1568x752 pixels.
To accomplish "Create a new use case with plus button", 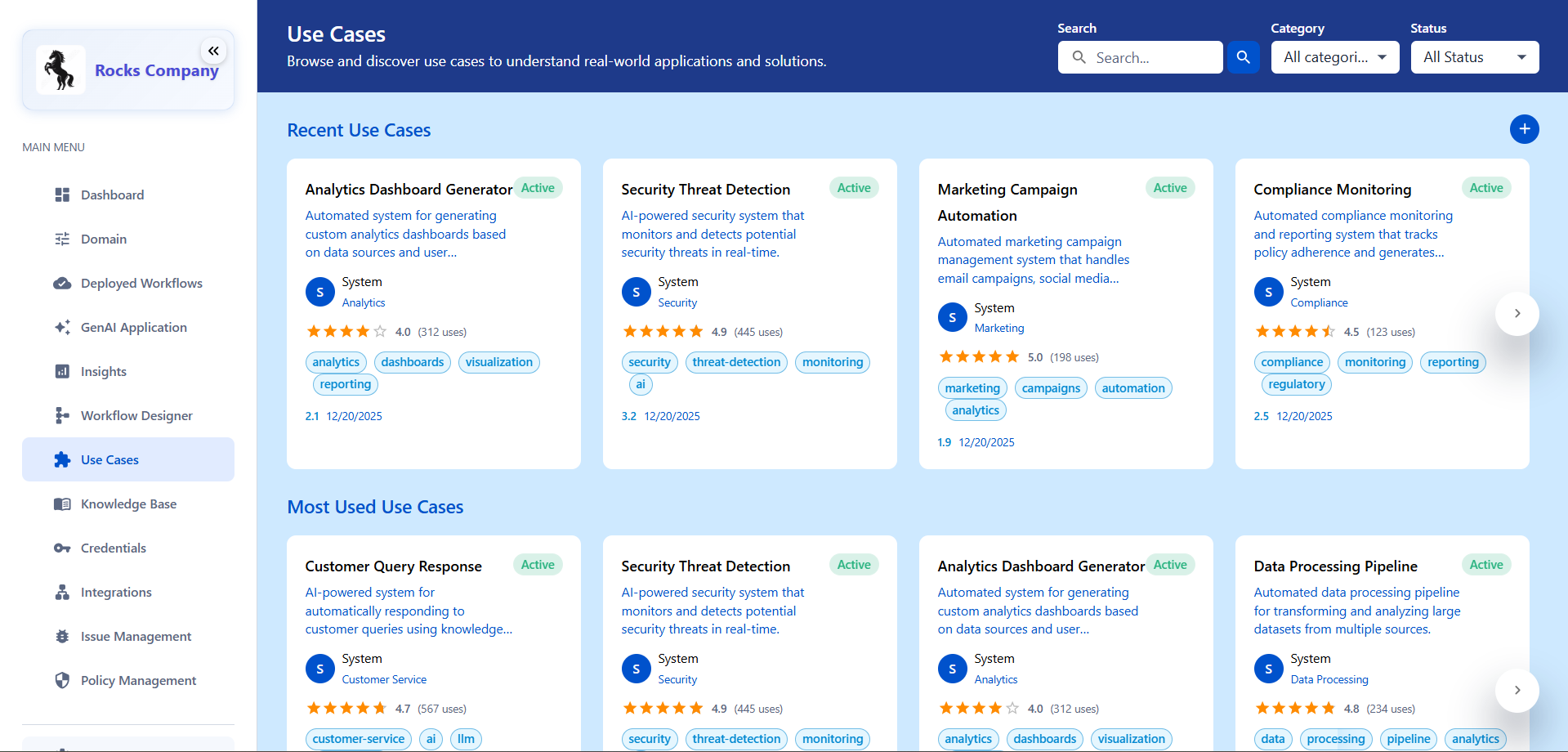I will [1525, 129].
